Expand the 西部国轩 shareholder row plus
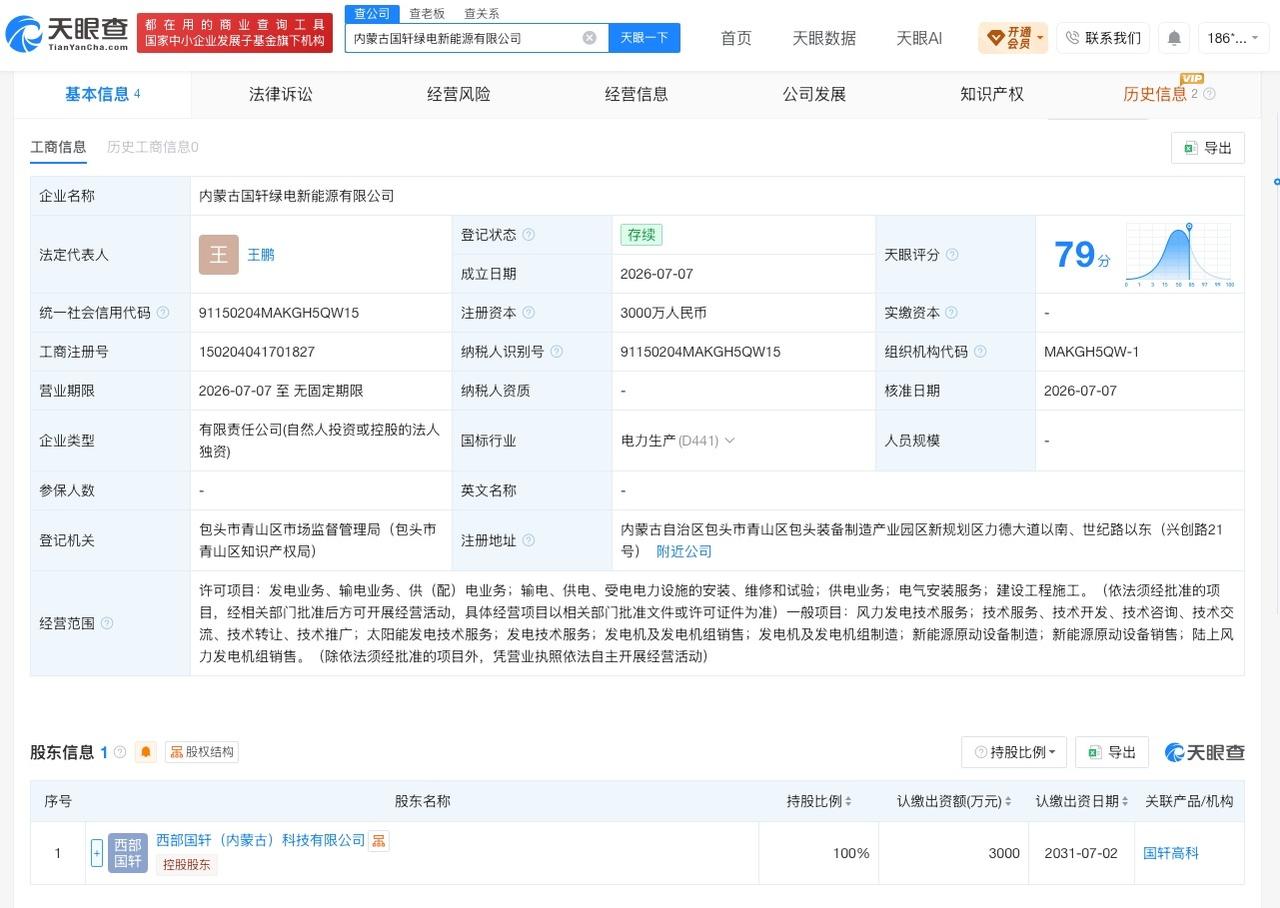The height and width of the screenshot is (908, 1280). [x=97, y=853]
